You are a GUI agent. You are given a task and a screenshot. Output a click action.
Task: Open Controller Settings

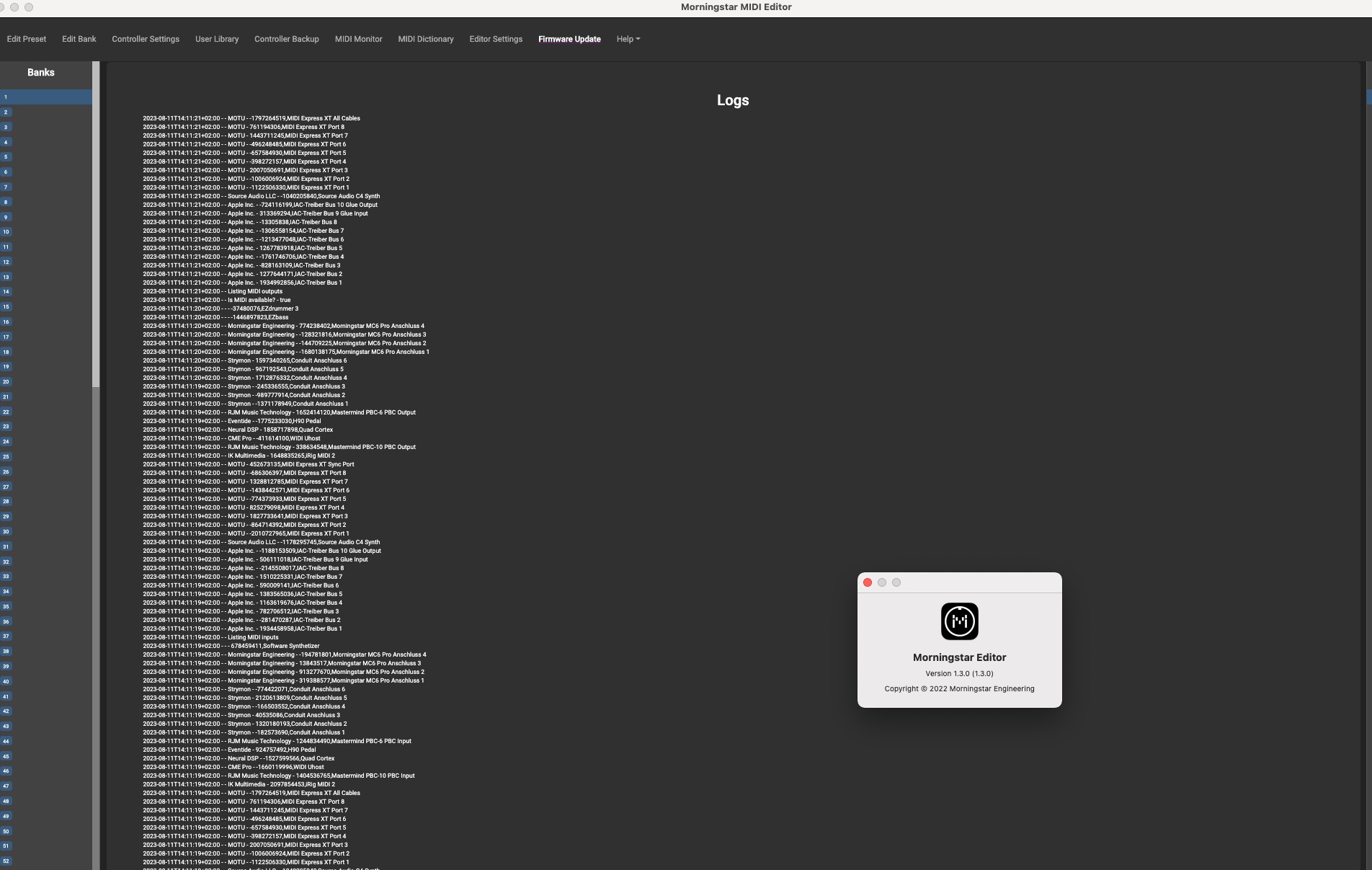click(146, 39)
